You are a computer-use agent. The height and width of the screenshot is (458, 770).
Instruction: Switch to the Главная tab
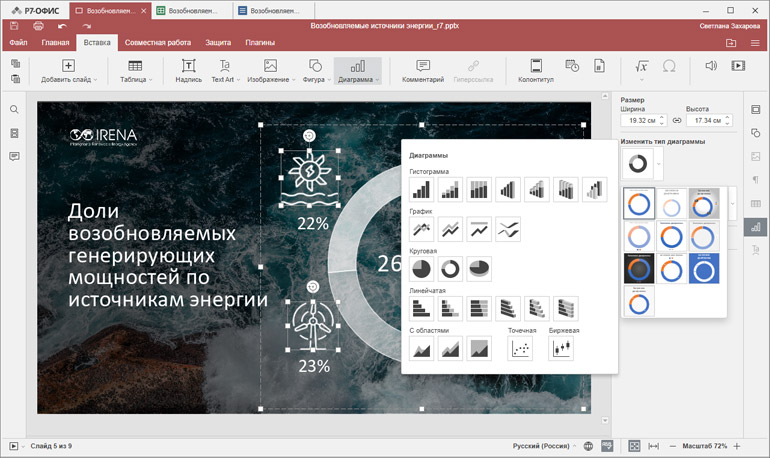point(55,43)
